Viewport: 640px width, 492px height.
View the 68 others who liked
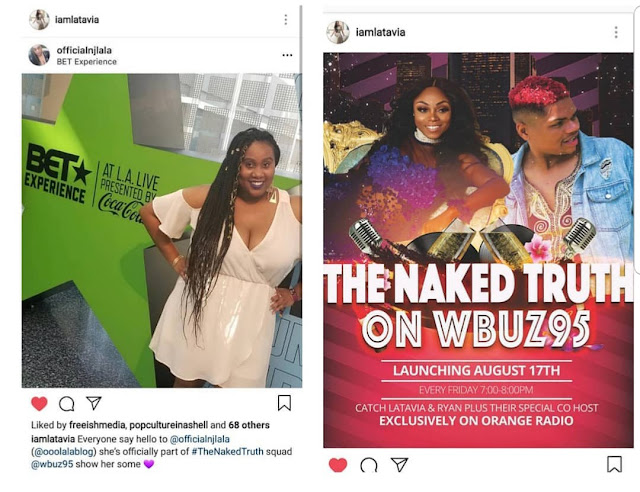tap(249, 425)
